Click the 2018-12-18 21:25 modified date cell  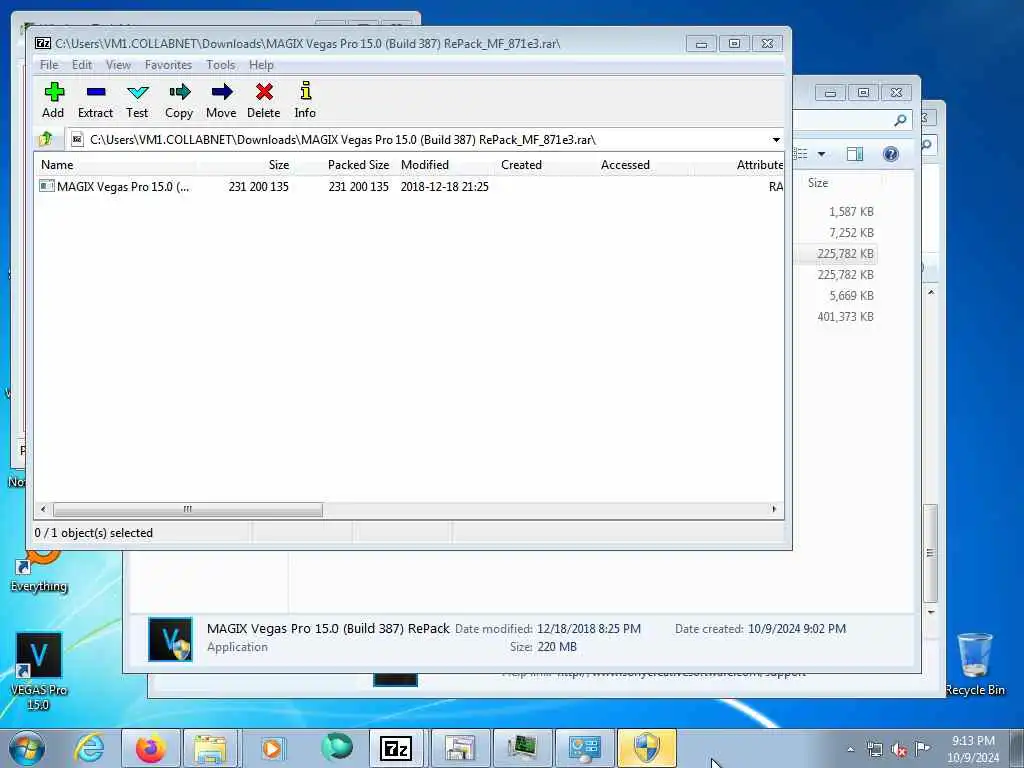pyautogui.click(x=445, y=187)
